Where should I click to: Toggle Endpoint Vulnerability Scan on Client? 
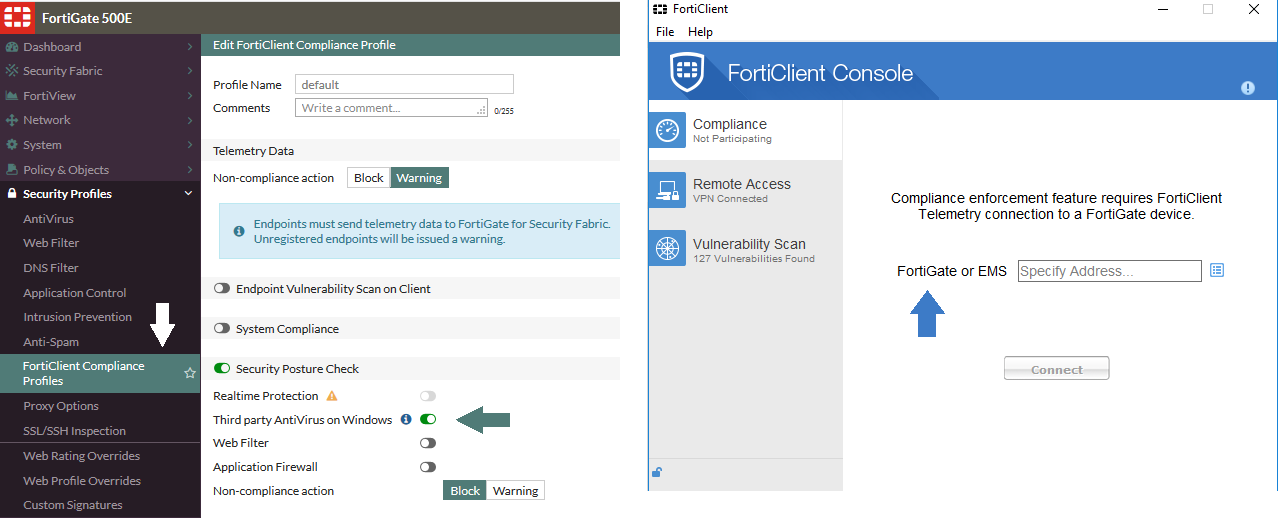[x=222, y=289]
